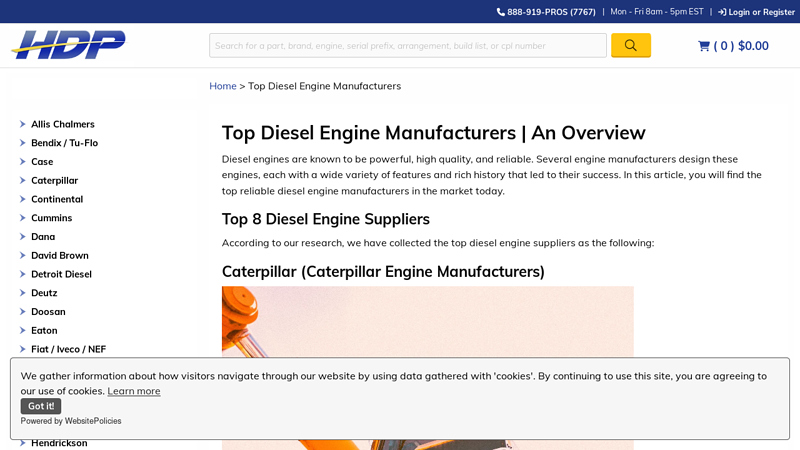Dismiss cookie notice with Got it!

tap(41, 406)
